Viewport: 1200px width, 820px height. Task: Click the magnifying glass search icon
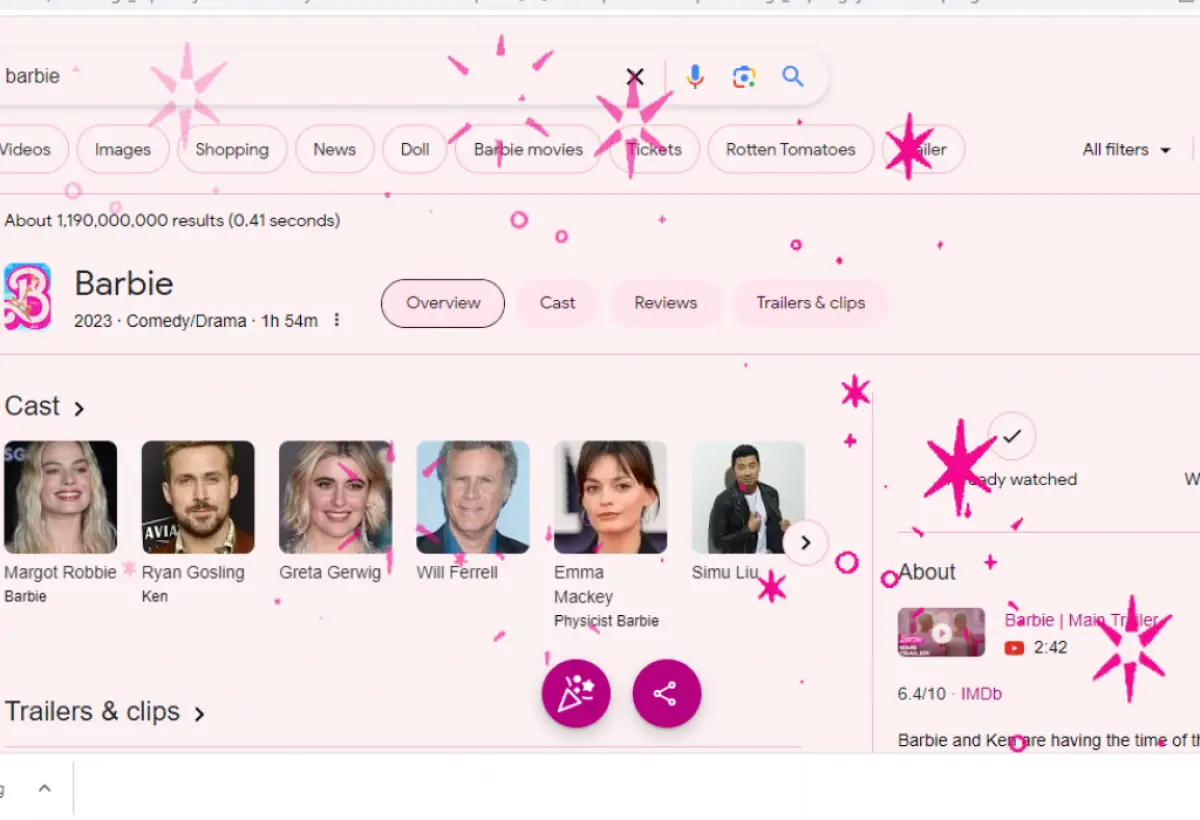(x=792, y=76)
